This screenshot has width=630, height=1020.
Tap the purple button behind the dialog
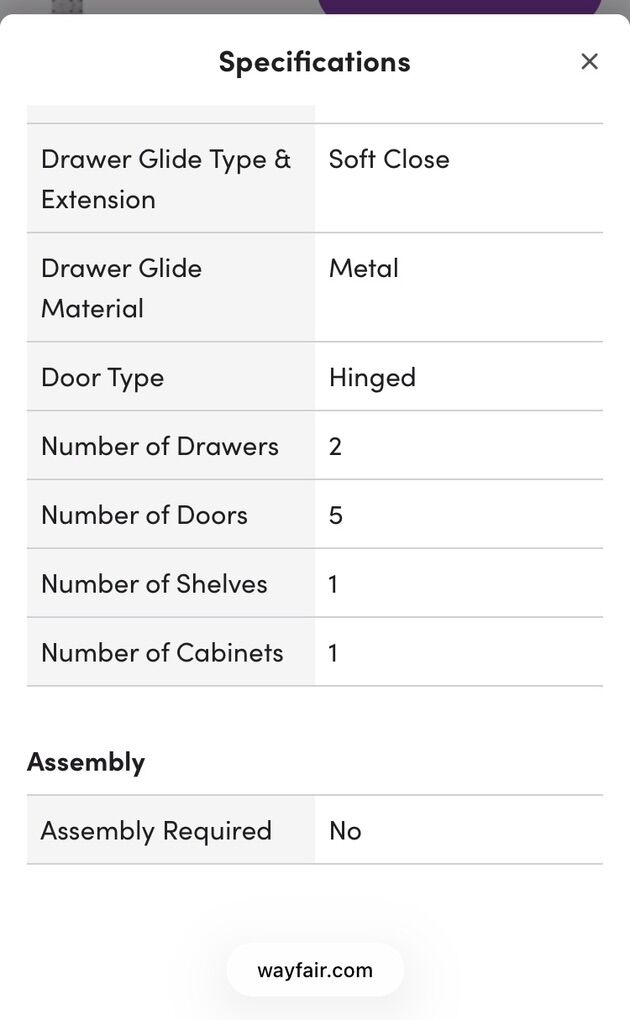[460, 8]
